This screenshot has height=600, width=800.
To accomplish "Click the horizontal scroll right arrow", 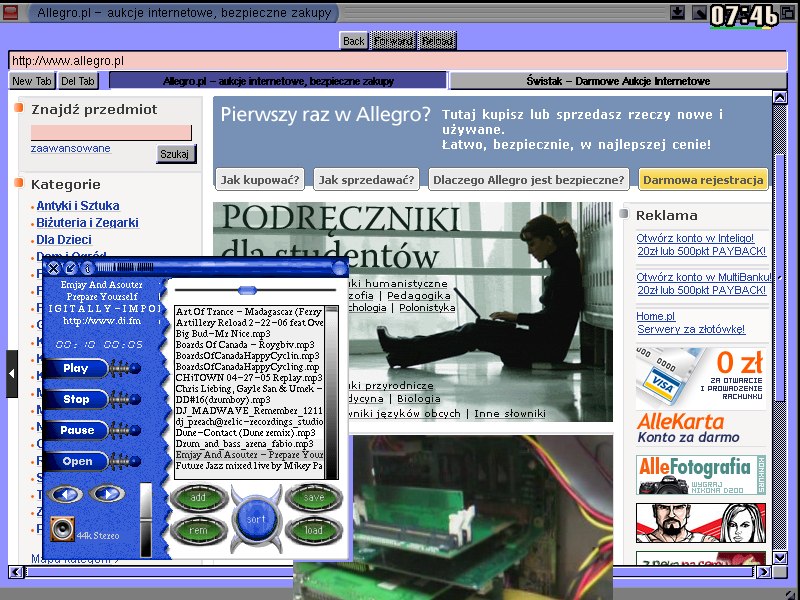I will coord(764,572).
